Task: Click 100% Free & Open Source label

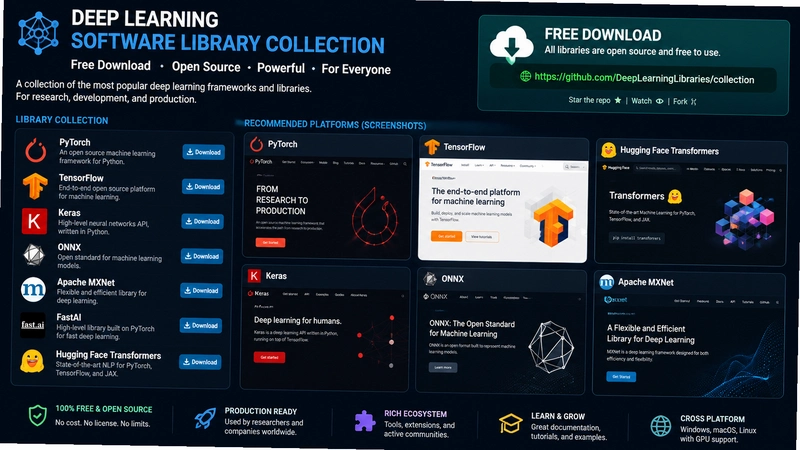Action: pos(104,409)
